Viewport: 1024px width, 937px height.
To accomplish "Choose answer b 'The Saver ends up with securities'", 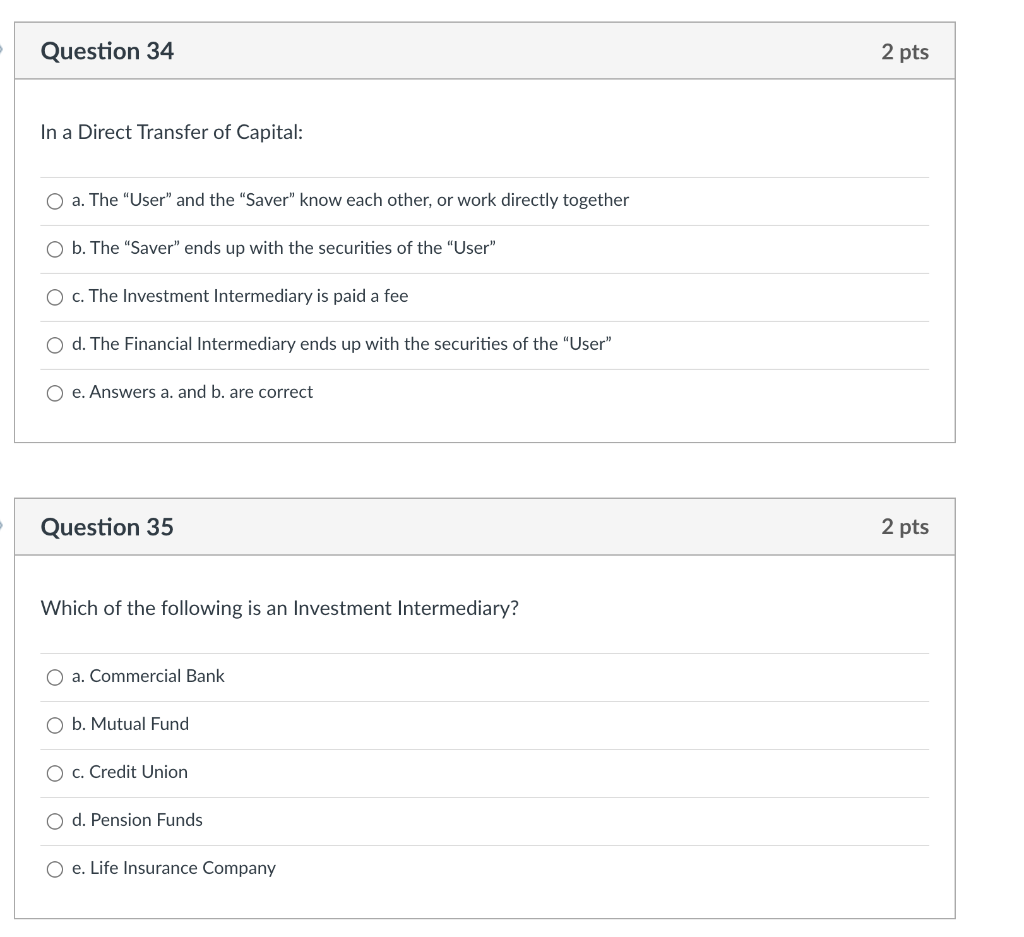I will point(55,248).
